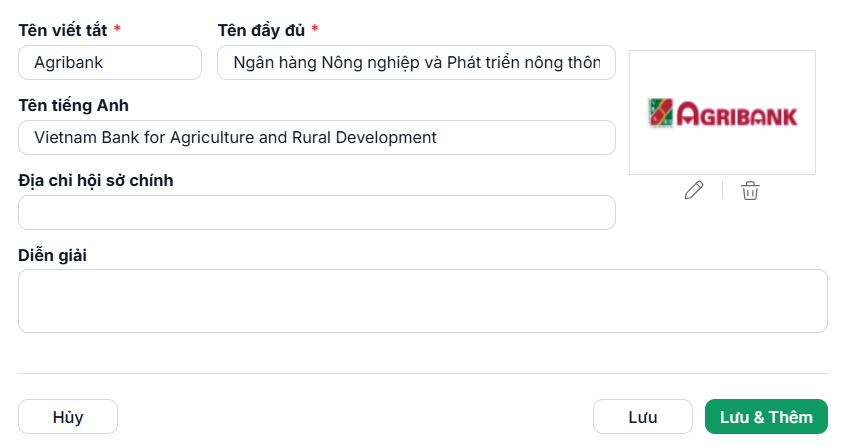Select the empty Địa chỉ hội sở chính field
The image size is (844, 447).
tap(316, 212)
